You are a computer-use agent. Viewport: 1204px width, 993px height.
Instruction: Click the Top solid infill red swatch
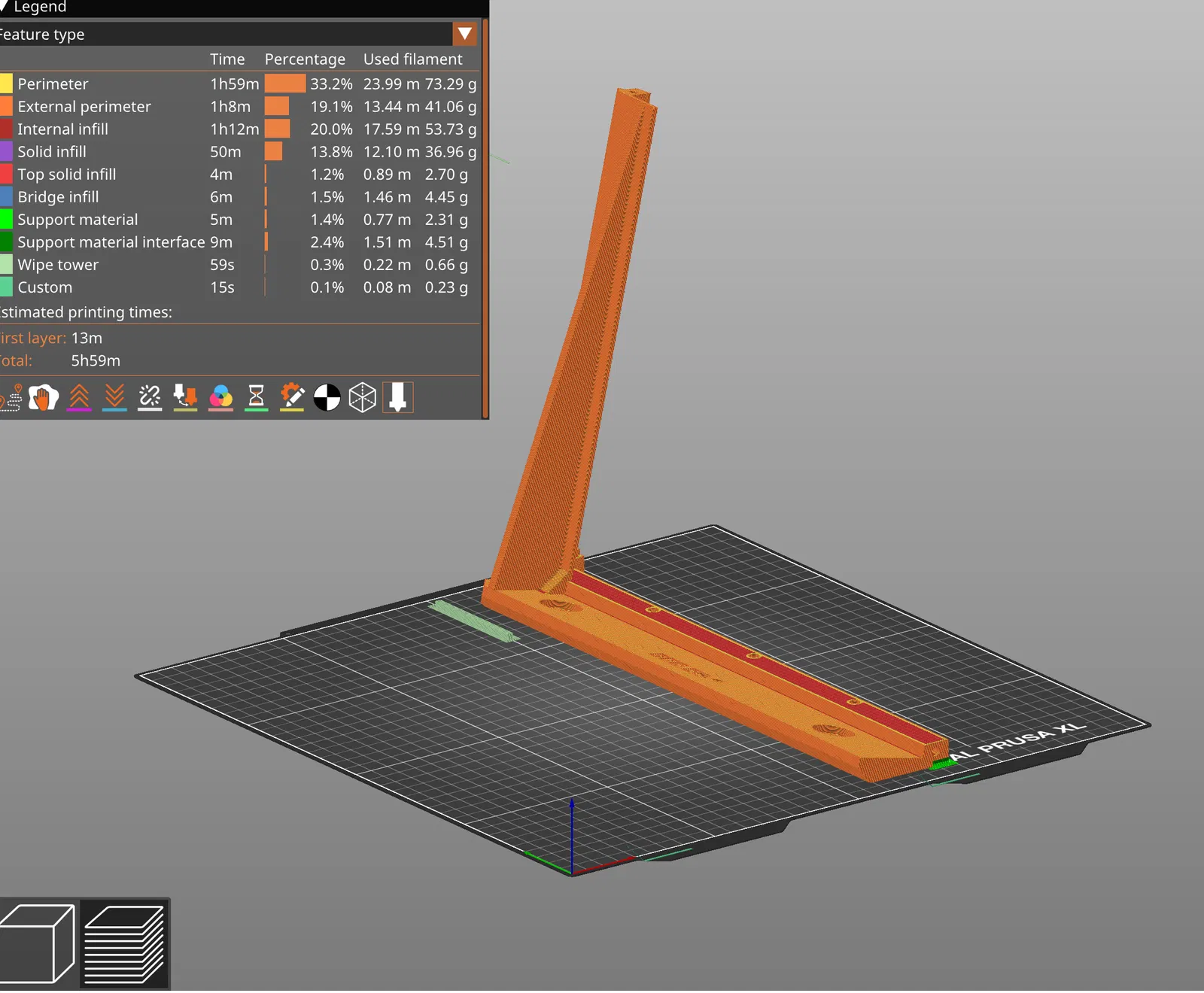pyautogui.click(x=6, y=174)
